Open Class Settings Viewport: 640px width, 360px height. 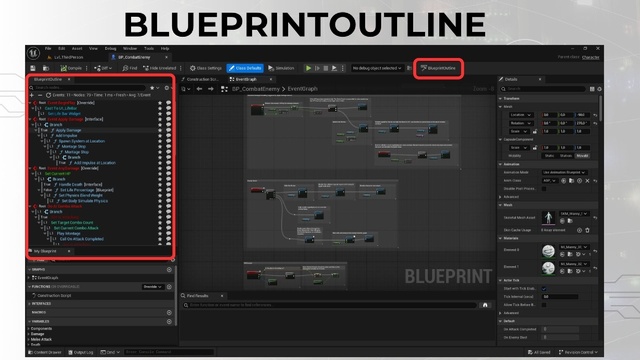coord(206,68)
